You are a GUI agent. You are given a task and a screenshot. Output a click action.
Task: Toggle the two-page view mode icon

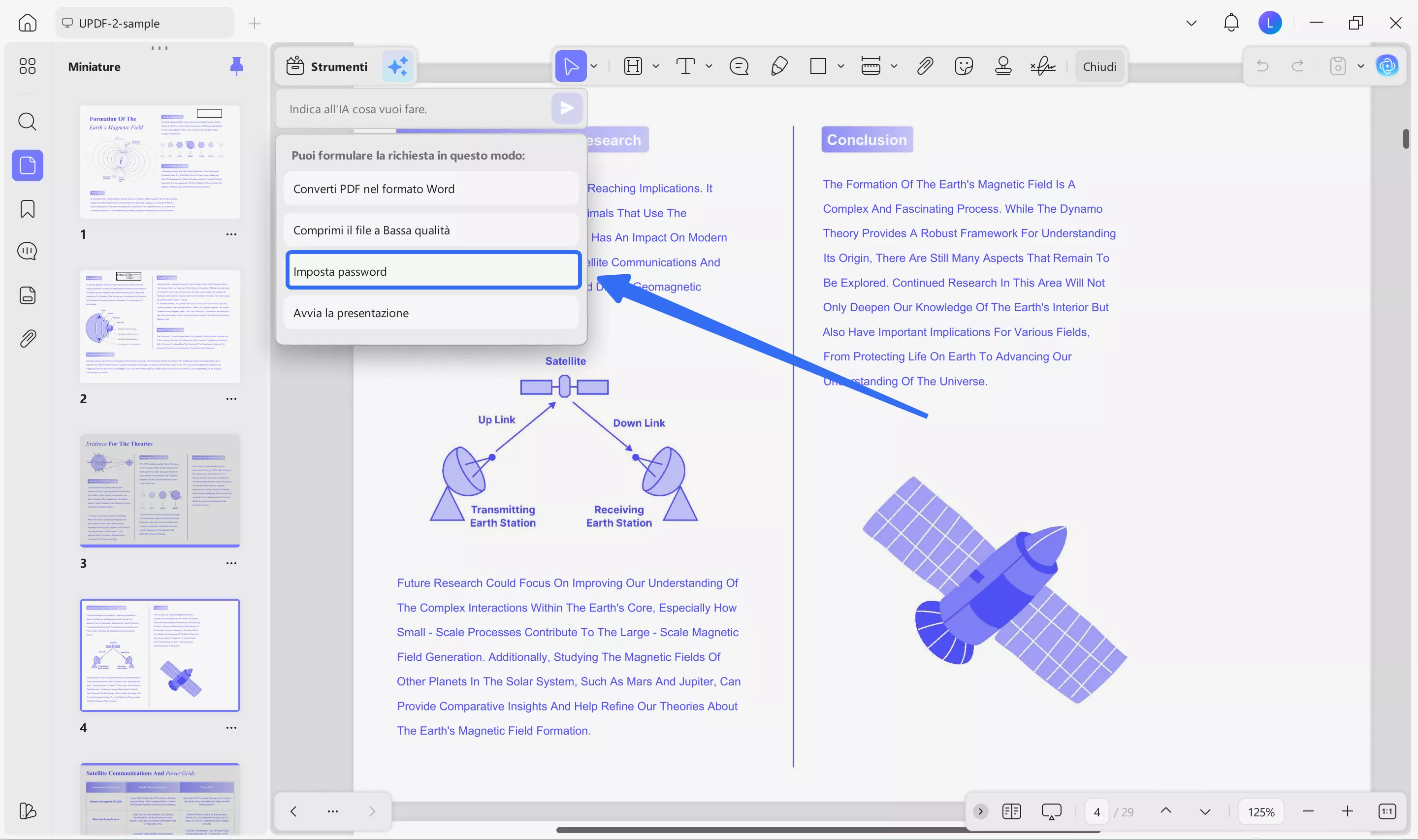pyautogui.click(x=1011, y=811)
